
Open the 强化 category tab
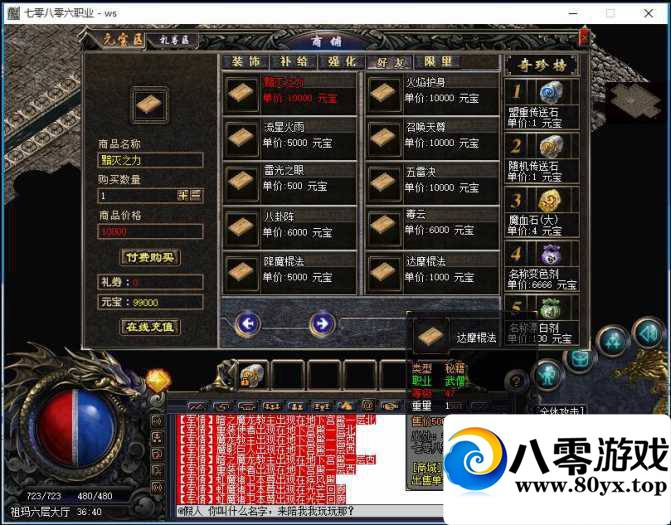(341, 62)
